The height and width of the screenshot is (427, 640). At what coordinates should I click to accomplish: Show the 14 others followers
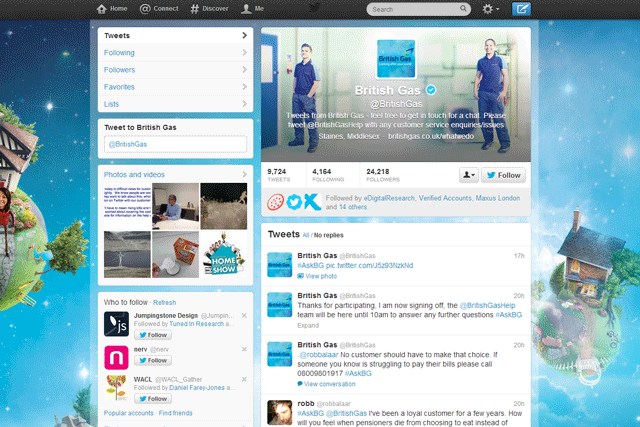coord(353,207)
